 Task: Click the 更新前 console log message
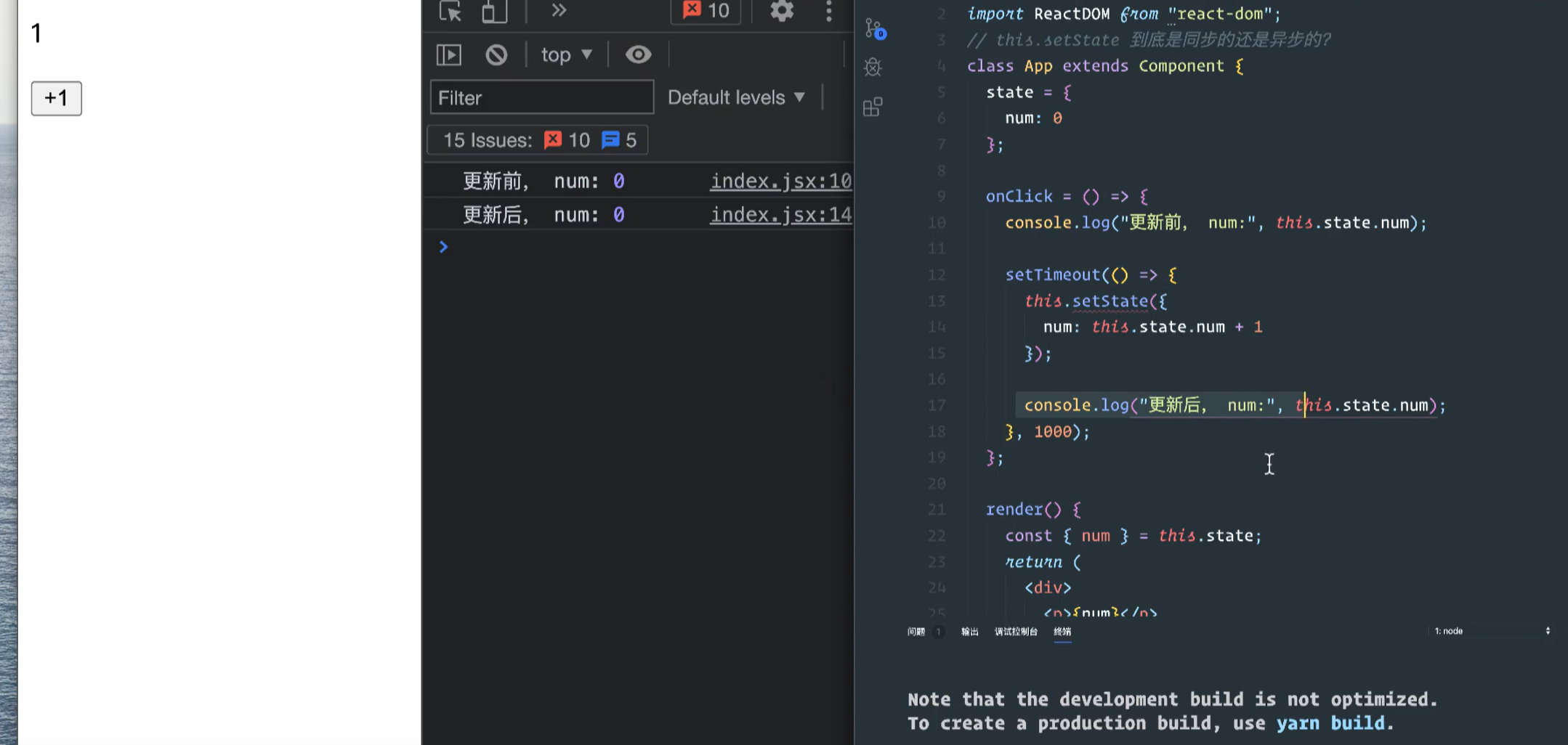pyautogui.click(x=543, y=181)
